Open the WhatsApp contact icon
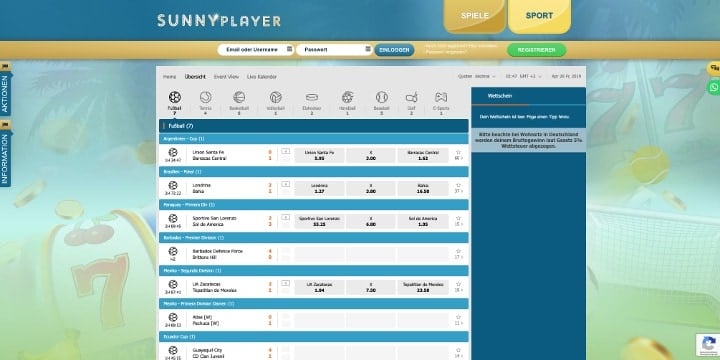The height and width of the screenshot is (360, 720). point(714,87)
